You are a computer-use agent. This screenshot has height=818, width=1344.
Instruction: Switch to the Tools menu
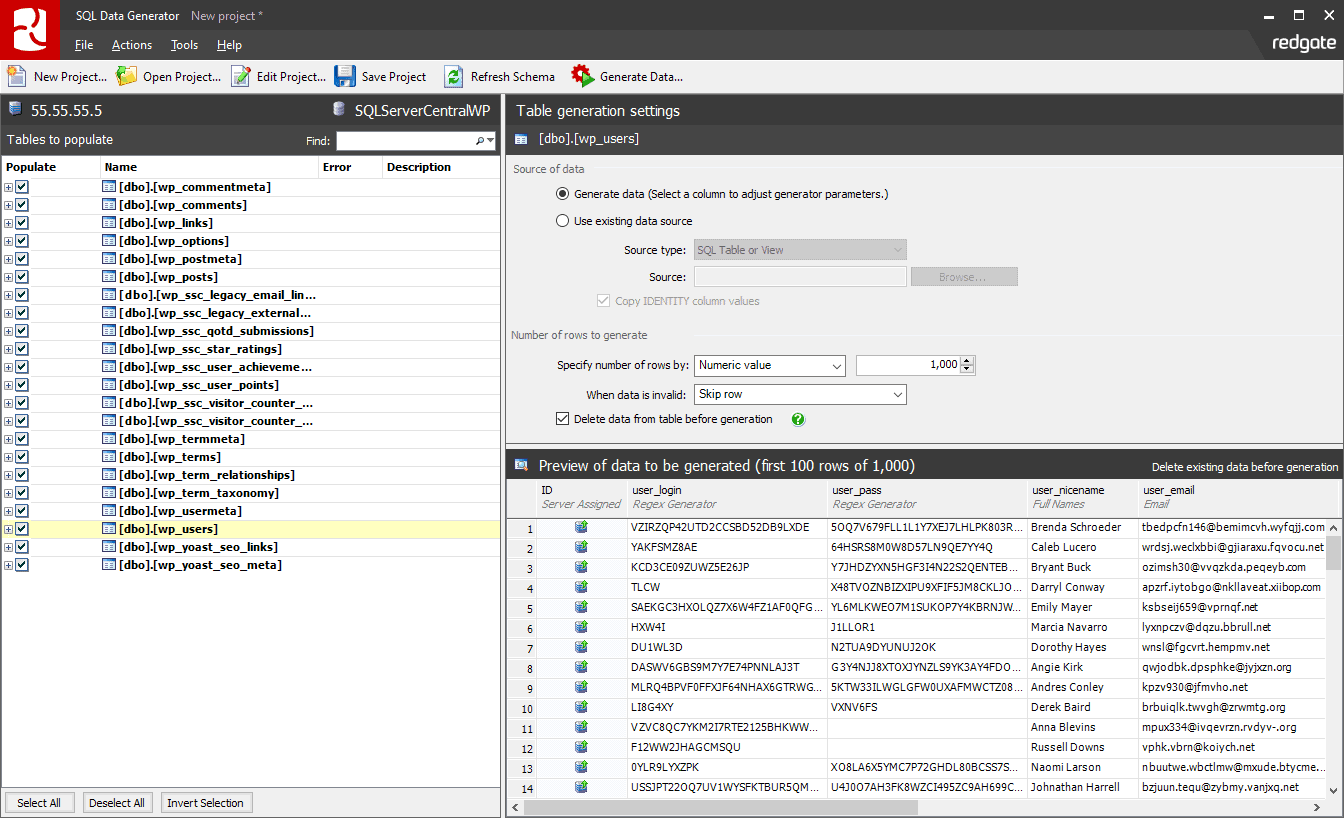184,44
